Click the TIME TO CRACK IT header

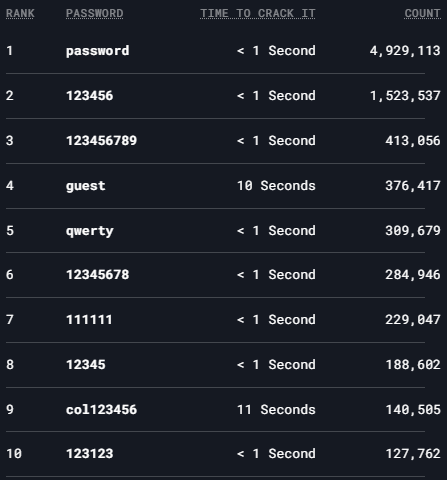click(x=257, y=13)
